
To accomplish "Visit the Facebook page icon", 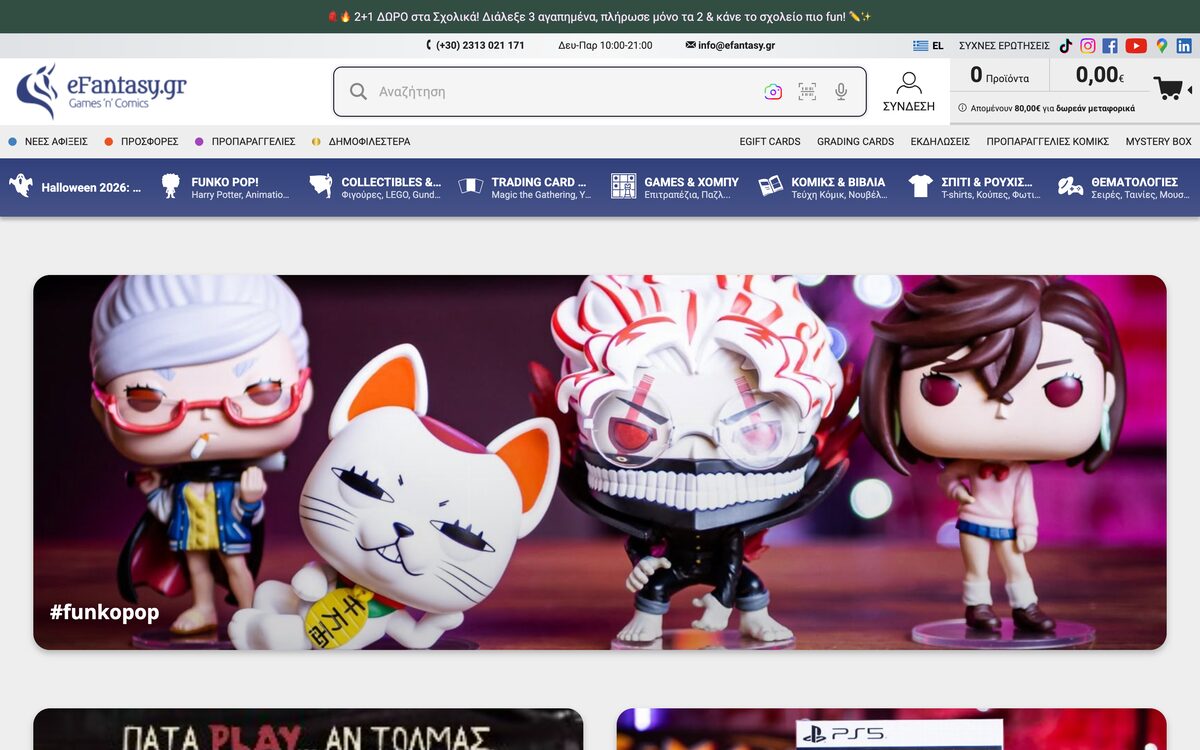I will (x=1110, y=45).
